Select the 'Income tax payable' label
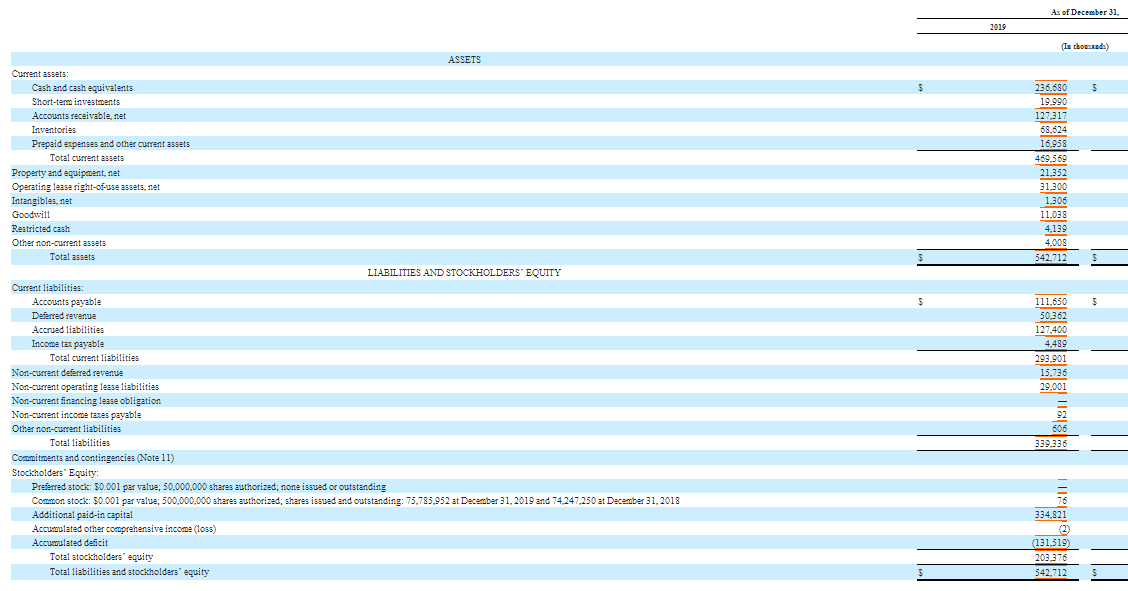 pyautogui.click(x=68, y=344)
